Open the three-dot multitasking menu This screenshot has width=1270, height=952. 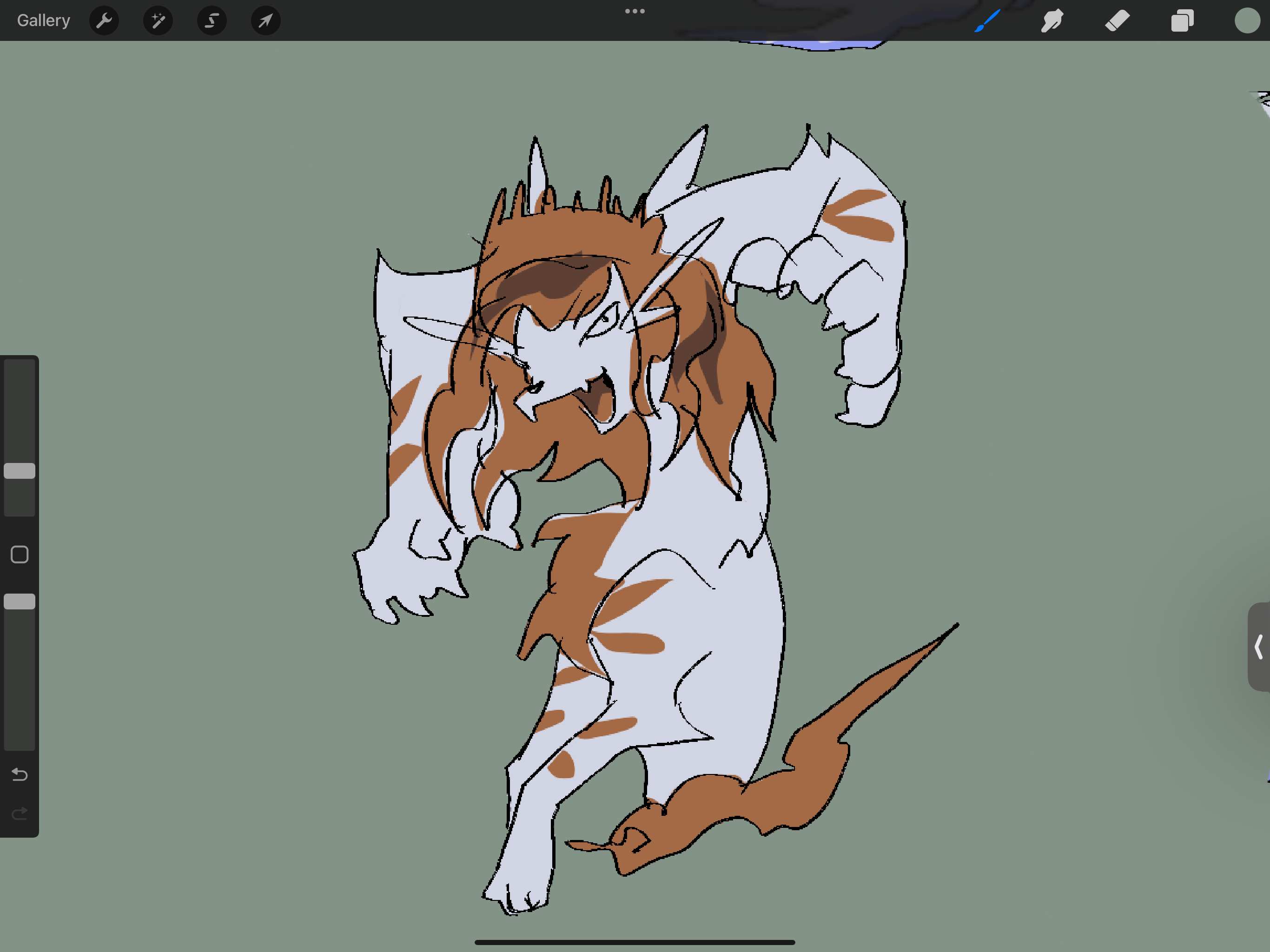point(635,11)
